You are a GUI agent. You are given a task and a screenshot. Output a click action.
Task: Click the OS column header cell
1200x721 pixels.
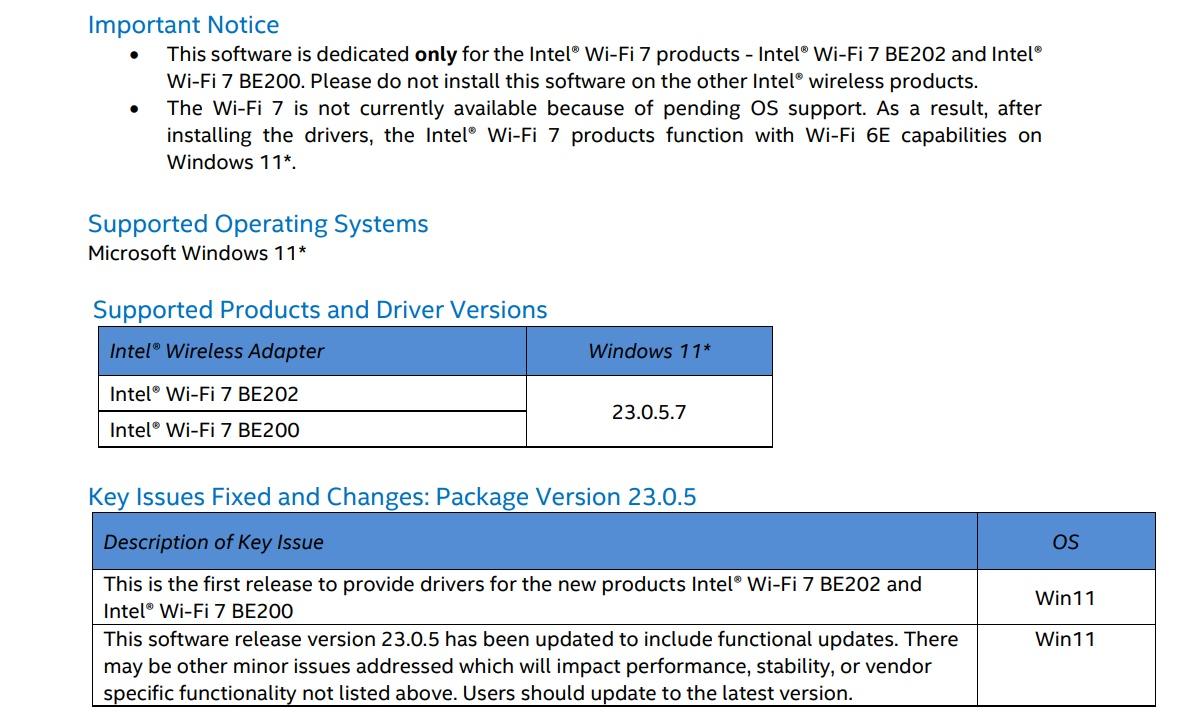1065,542
